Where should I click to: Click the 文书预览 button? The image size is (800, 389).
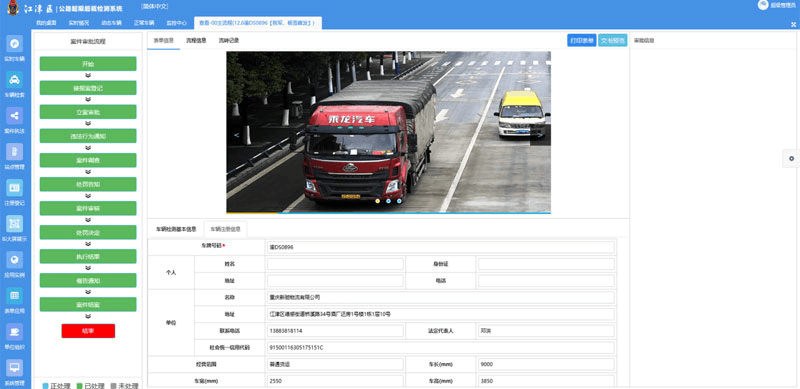pyautogui.click(x=612, y=40)
